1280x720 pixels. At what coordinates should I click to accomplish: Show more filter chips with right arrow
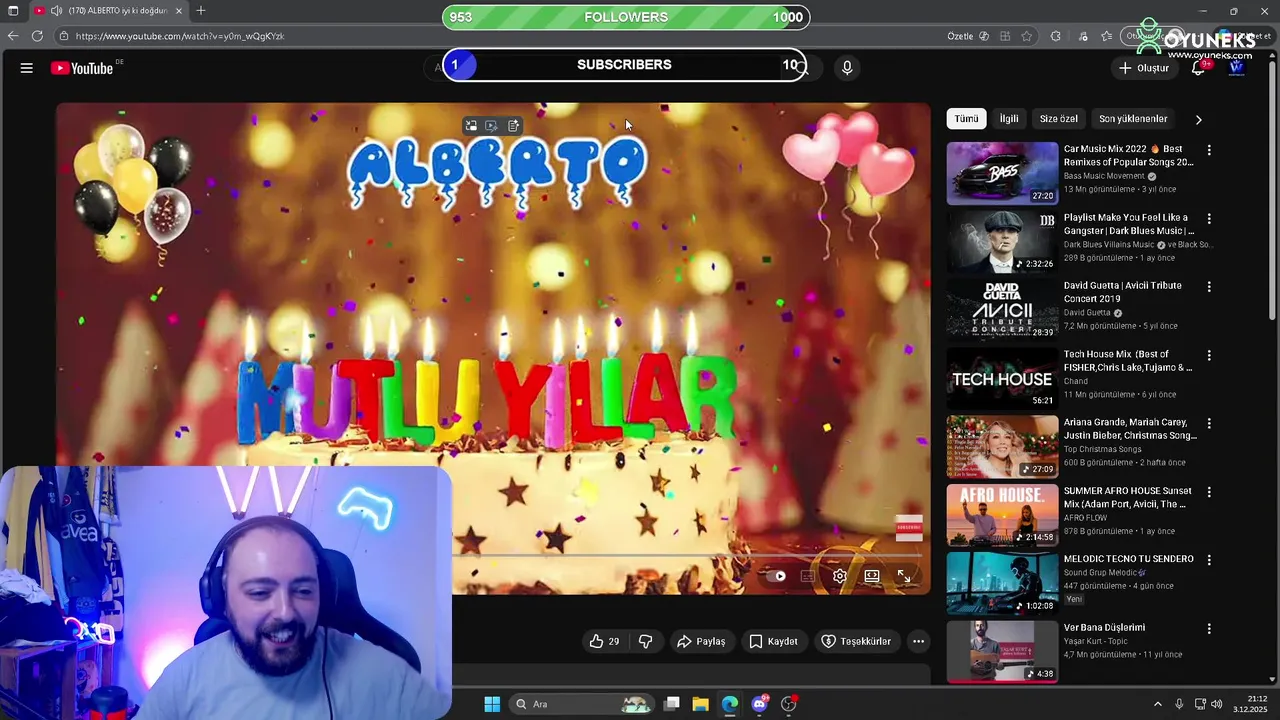(x=1198, y=120)
